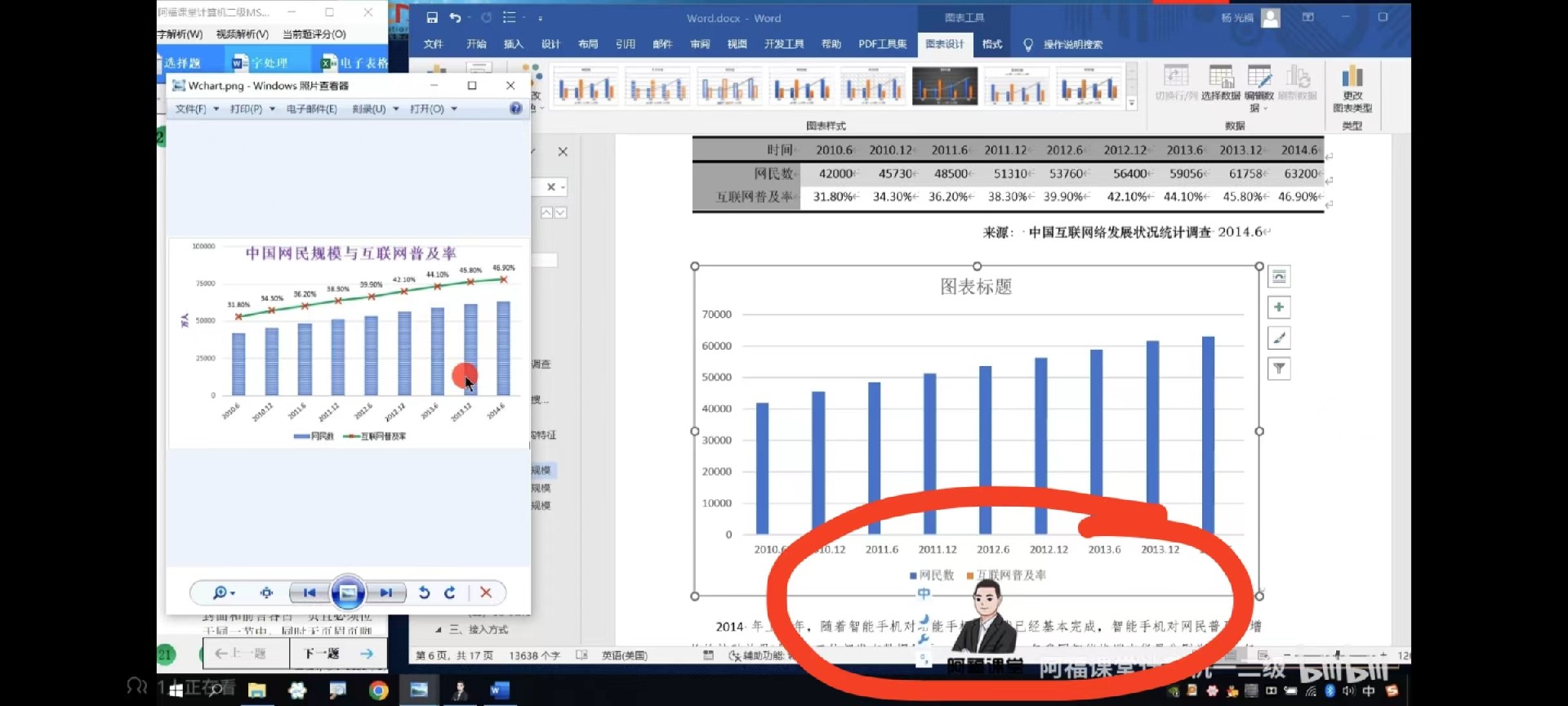Go to the previous image in Photo Viewer
1568x706 pixels.
pyautogui.click(x=310, y=592)
